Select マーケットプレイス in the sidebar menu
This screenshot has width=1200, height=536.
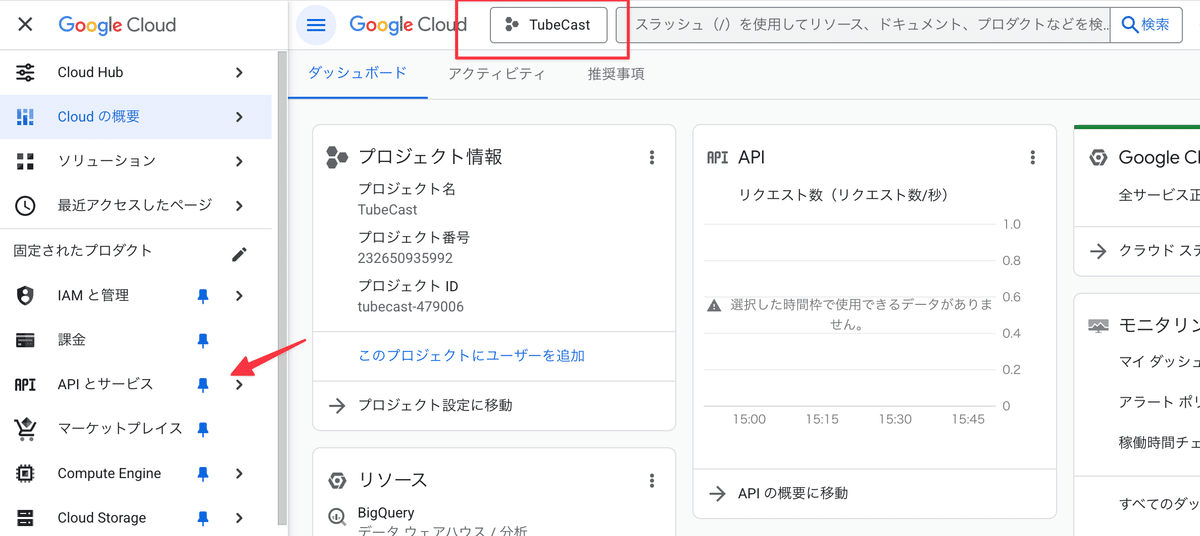(x=136, y=429)
